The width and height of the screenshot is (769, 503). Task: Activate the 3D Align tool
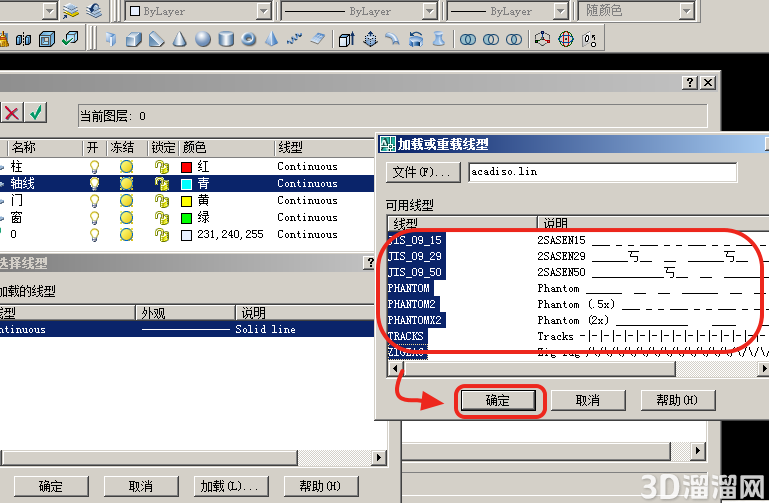[x=589, y=39]
